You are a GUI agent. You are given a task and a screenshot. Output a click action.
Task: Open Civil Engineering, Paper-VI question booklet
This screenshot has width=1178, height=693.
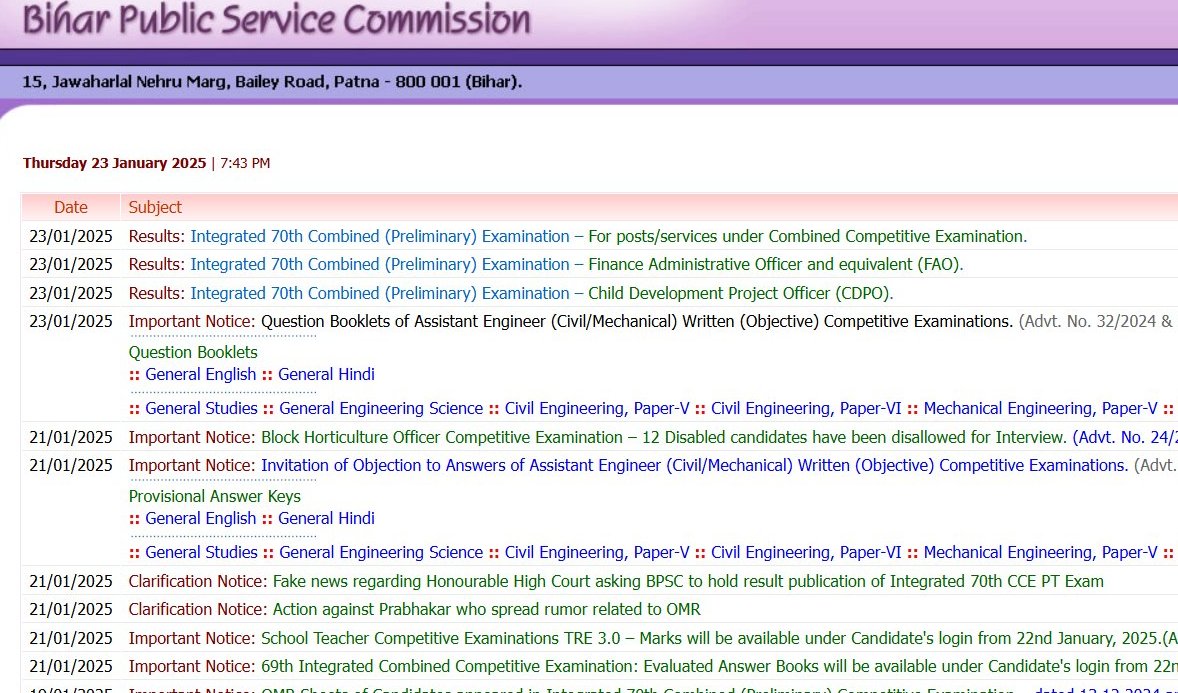pyautogui.click(x=806, y=408)
